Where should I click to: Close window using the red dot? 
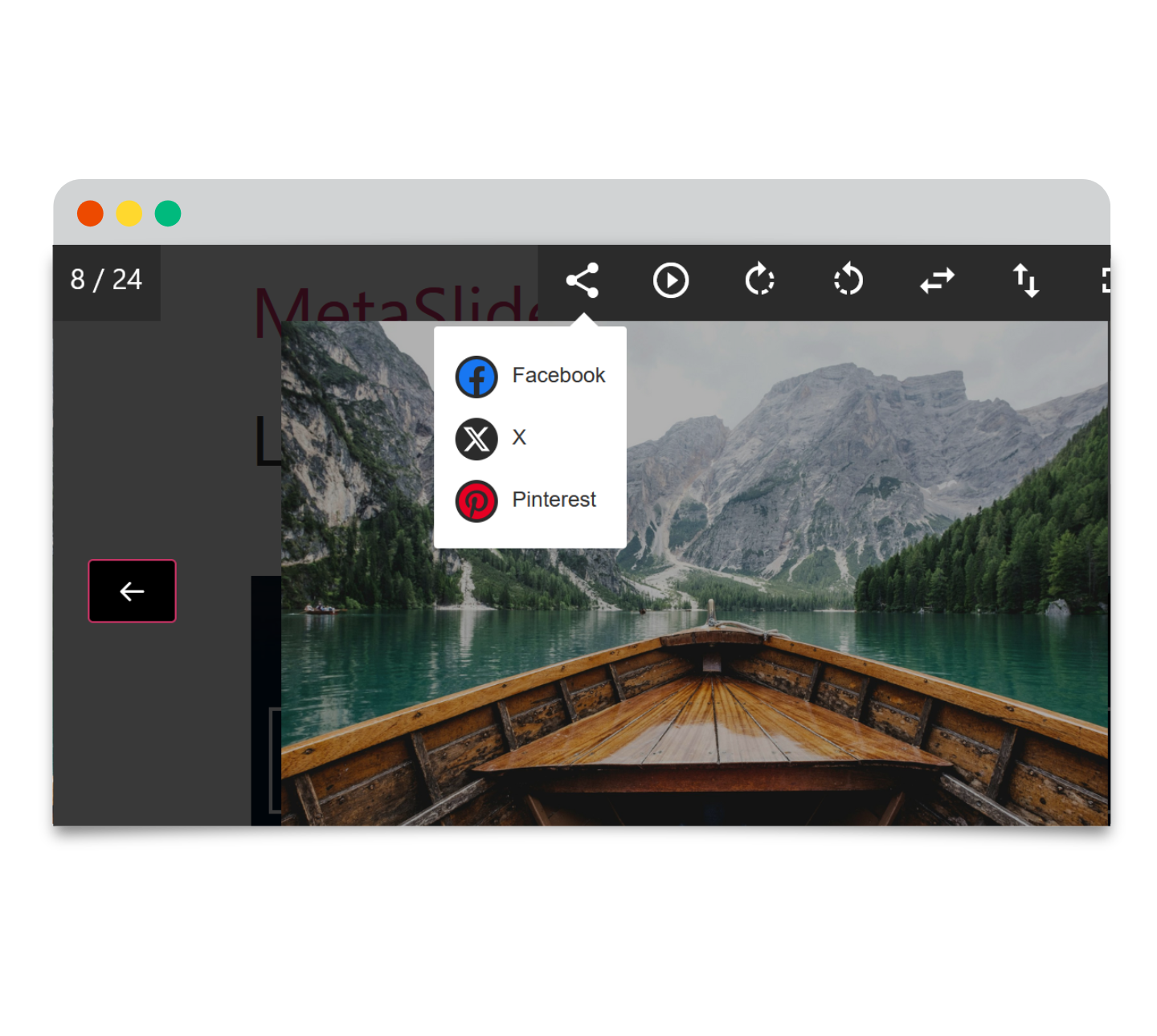click(90, 214)
